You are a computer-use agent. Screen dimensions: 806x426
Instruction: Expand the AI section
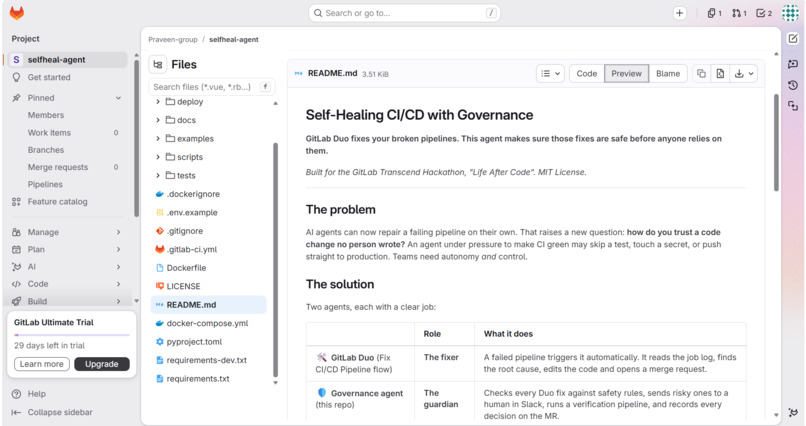pyautogui.click(x=67, y=267)
